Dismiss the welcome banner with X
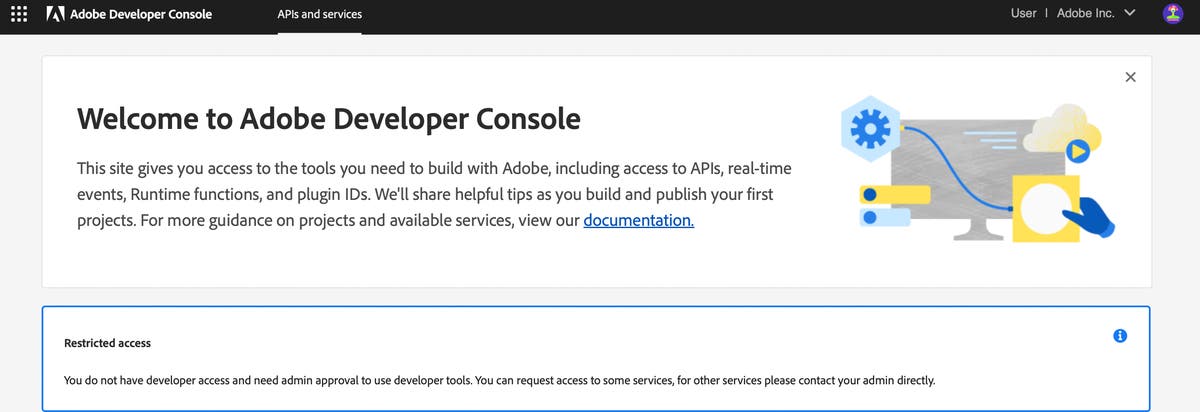The width and height of the screenshot is (1200, 412). (x=1130, y=77)
